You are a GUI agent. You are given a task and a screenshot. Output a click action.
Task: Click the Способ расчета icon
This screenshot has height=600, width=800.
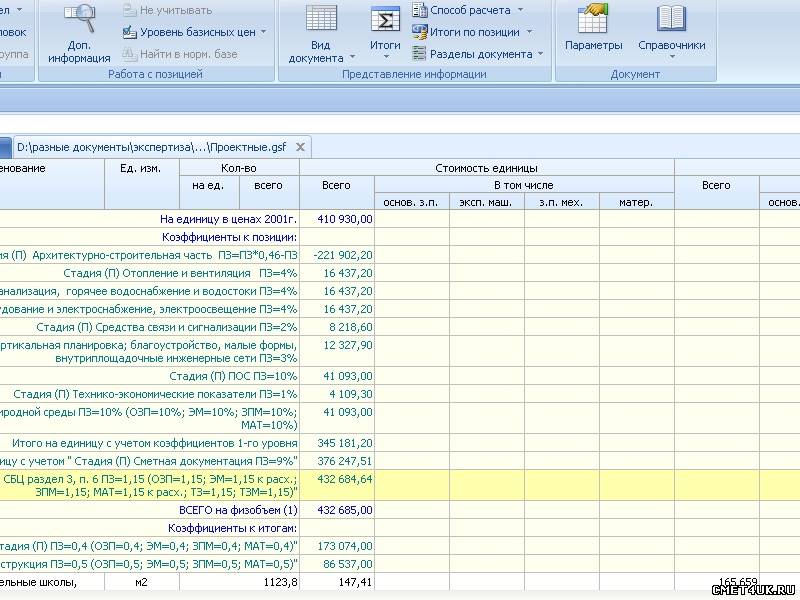418,10
